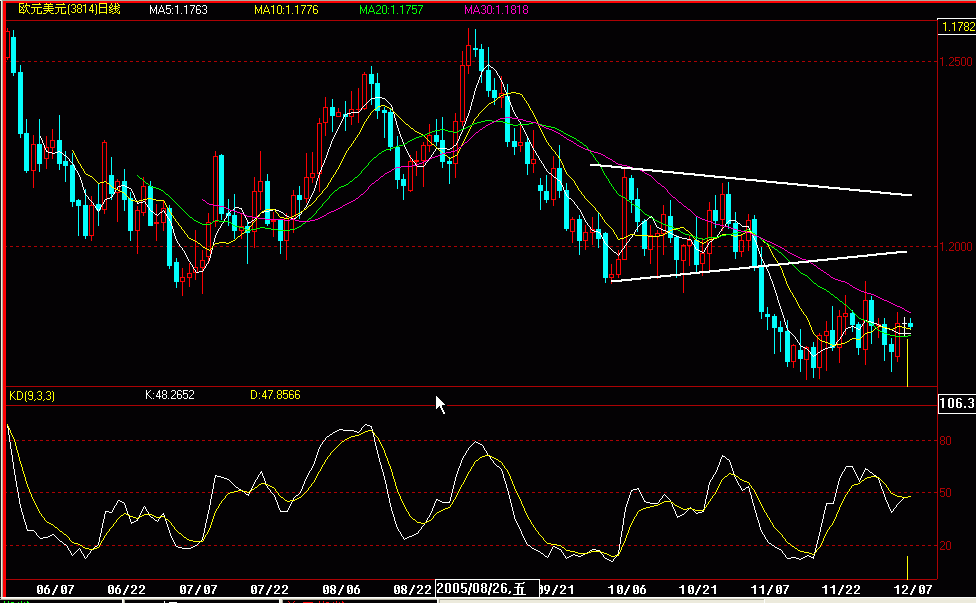This screenshot has width=976, height=603.
Task: Click the 50 level on KD axis
Action: [946, 493]
